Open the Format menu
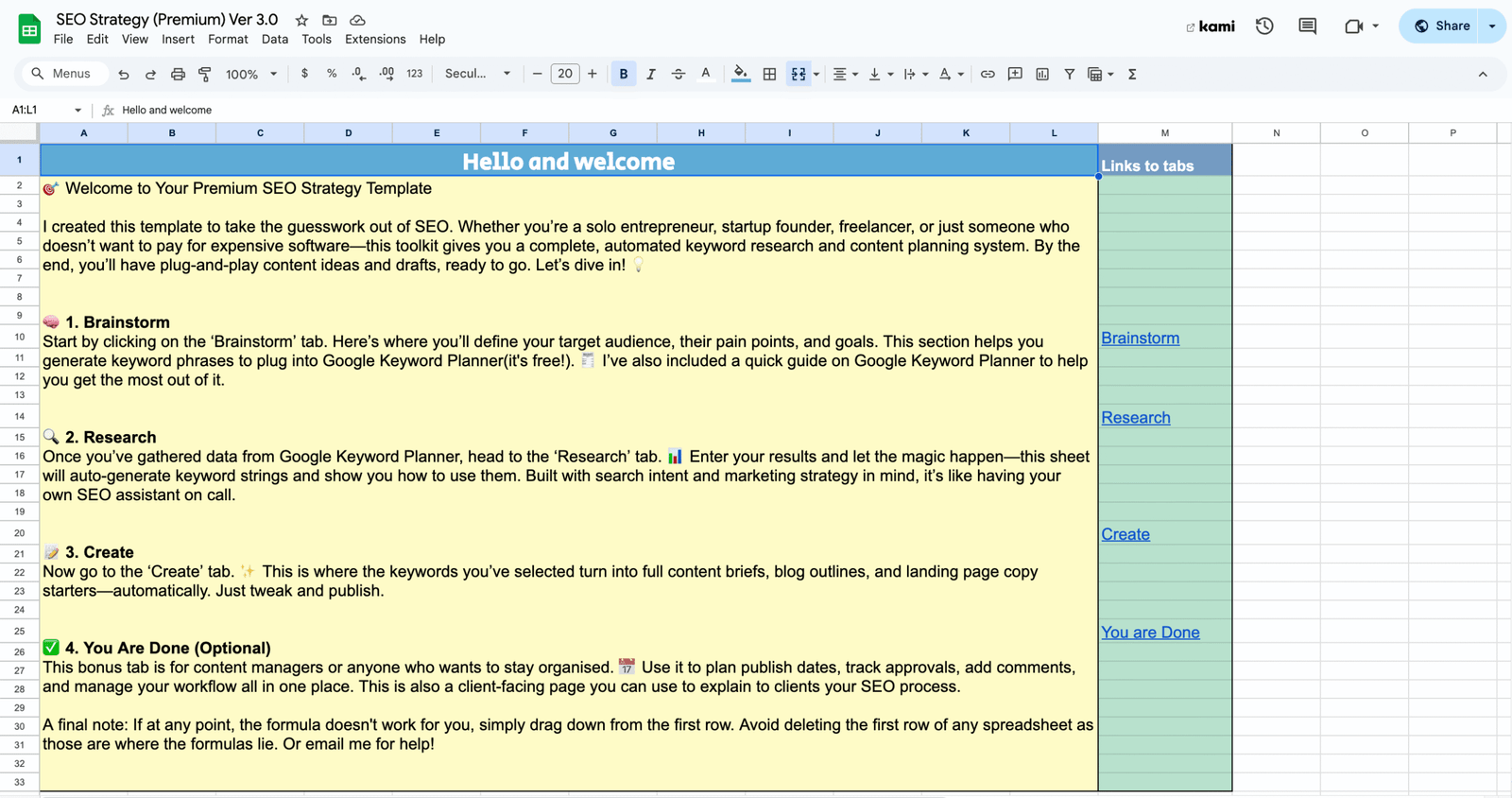Image resolution: width=1512 pixels, height=798 pixels. [x=228, y=40]
